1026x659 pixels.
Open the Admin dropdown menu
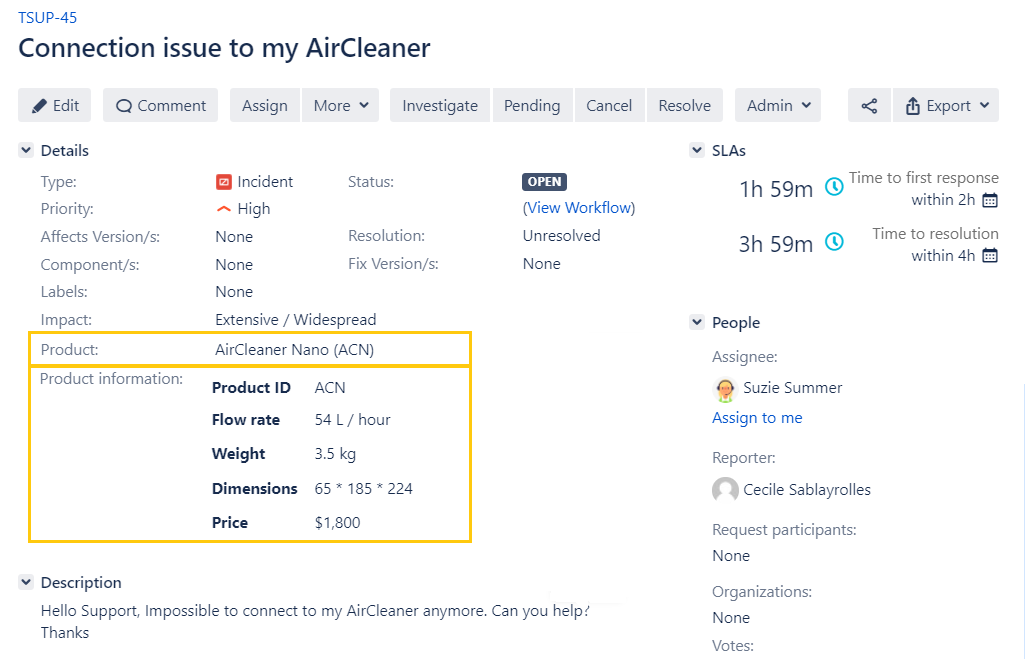point(778,106)
